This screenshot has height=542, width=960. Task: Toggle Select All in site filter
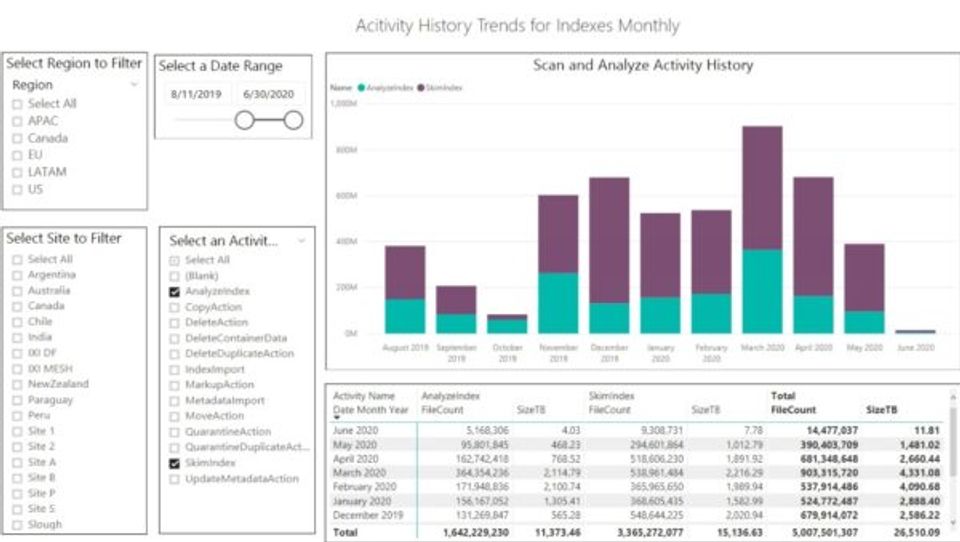(x=17, y=260)
